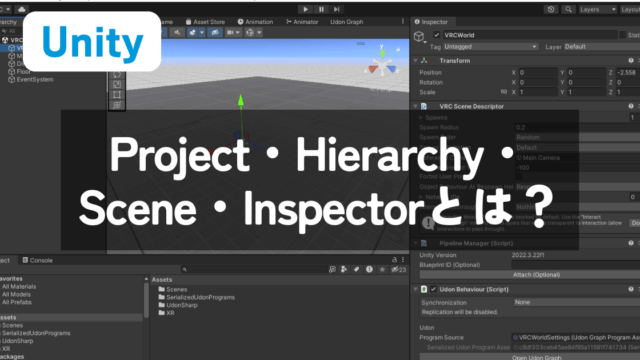Click the Blueprint ID (Optional) field

(x=576, y=265)
